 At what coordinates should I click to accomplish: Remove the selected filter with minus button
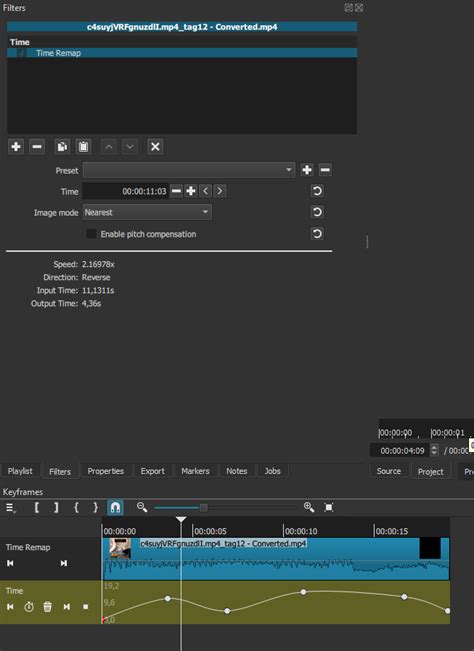point(37,147)
